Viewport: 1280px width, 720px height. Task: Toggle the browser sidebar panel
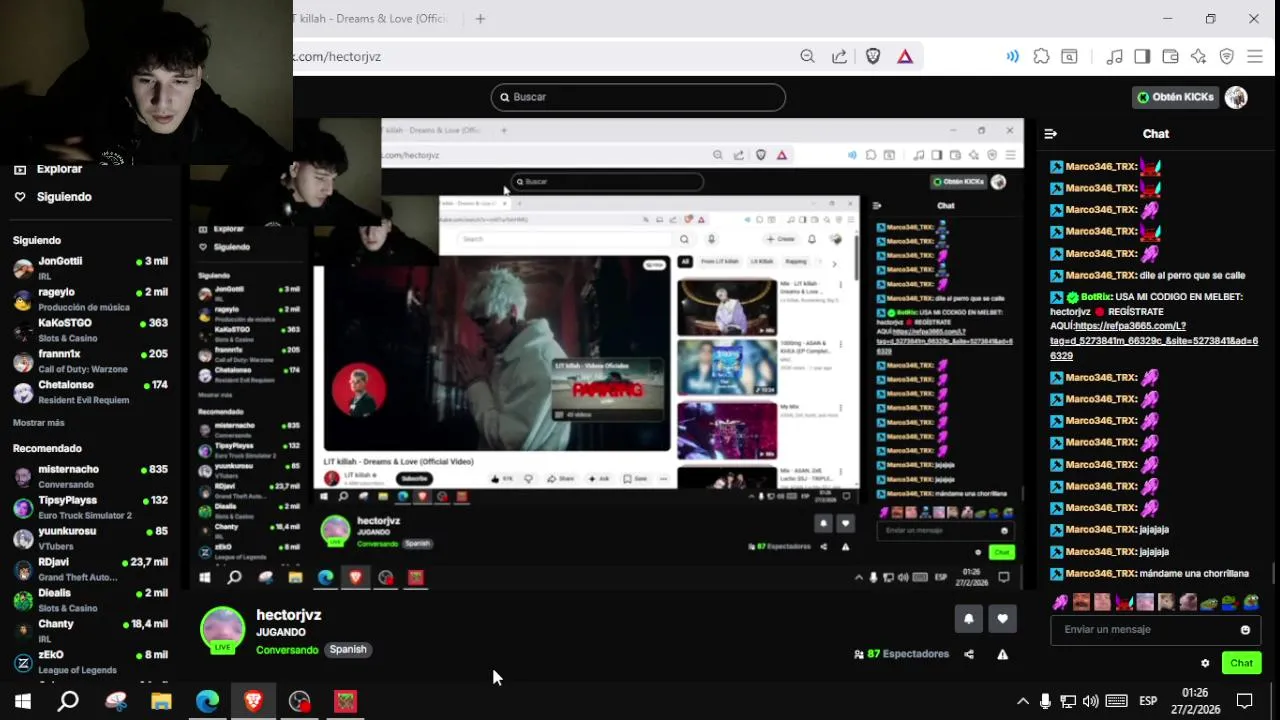point(1142,57)
